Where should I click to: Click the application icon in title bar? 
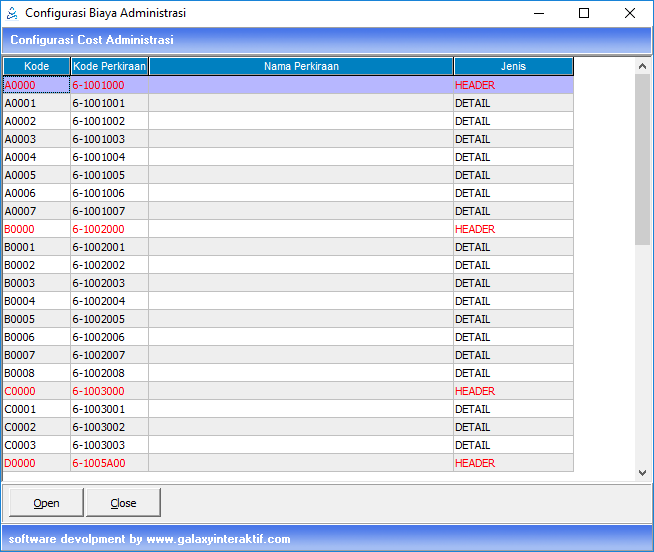point(12,14)
